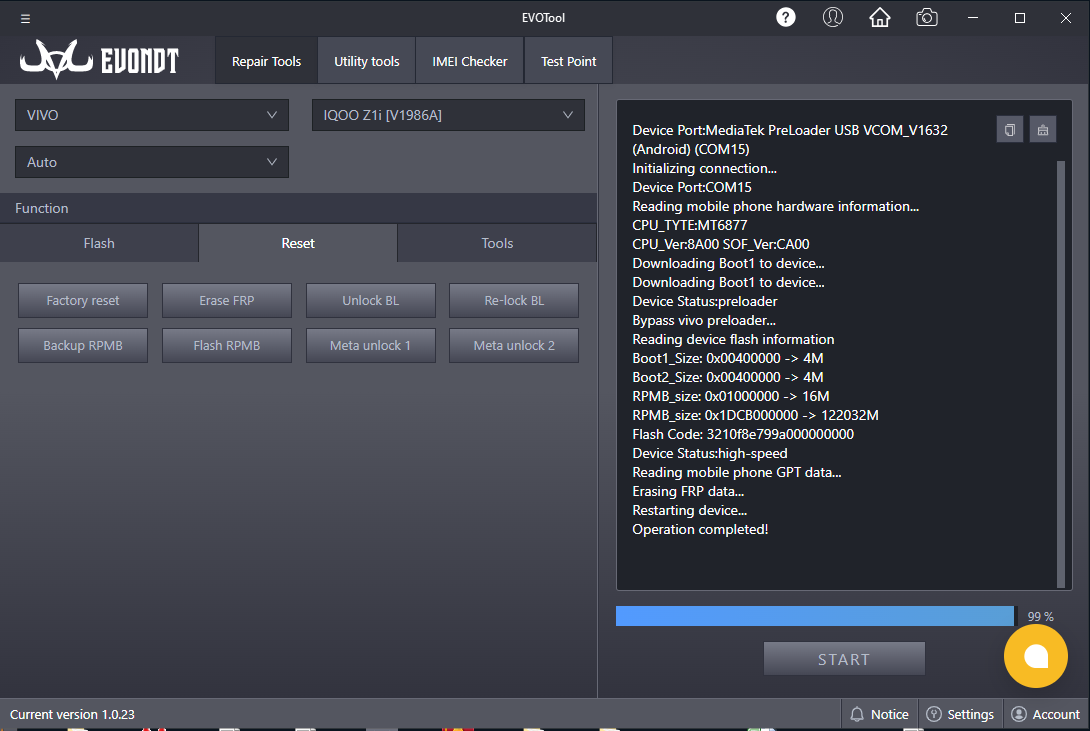1090x731 pixels.
Task: Open Account in the status bar
Action: tap(1046, 714)
